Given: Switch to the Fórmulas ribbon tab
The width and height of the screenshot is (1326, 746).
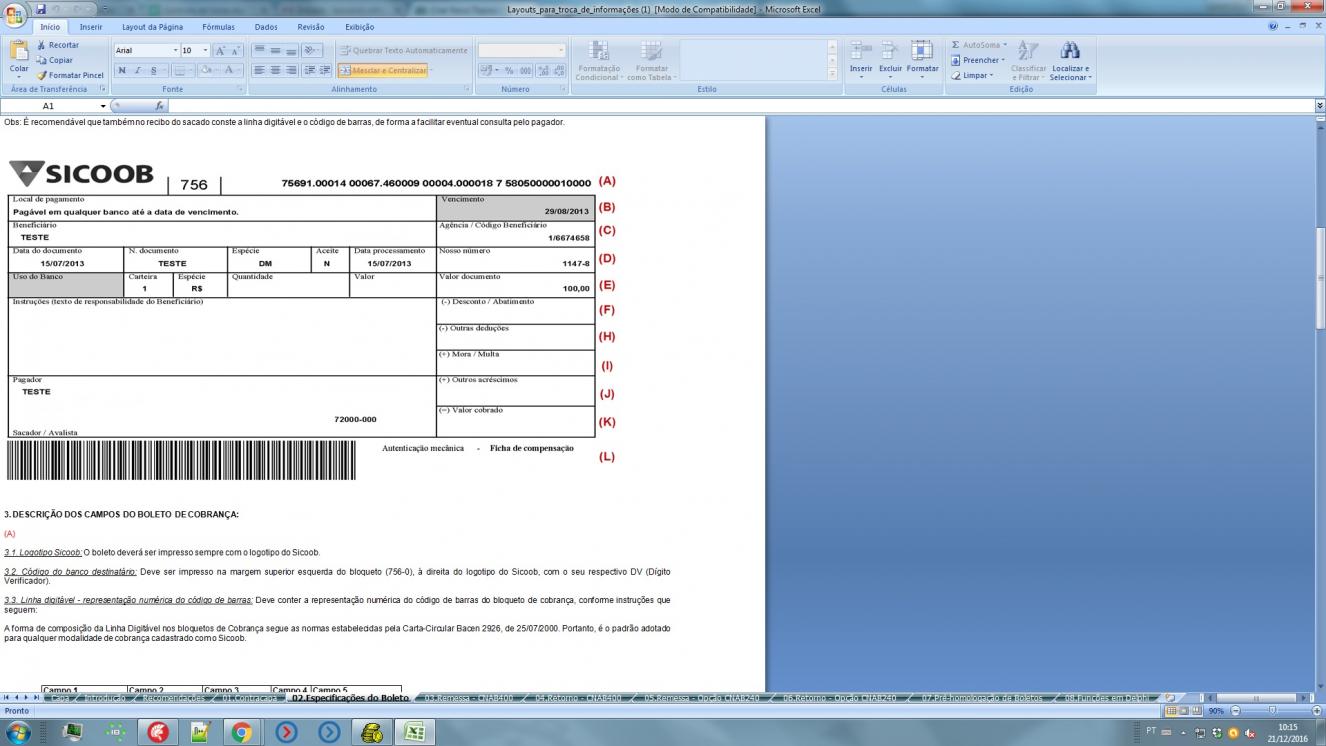Looking at the screenshot, I should 218,28.
